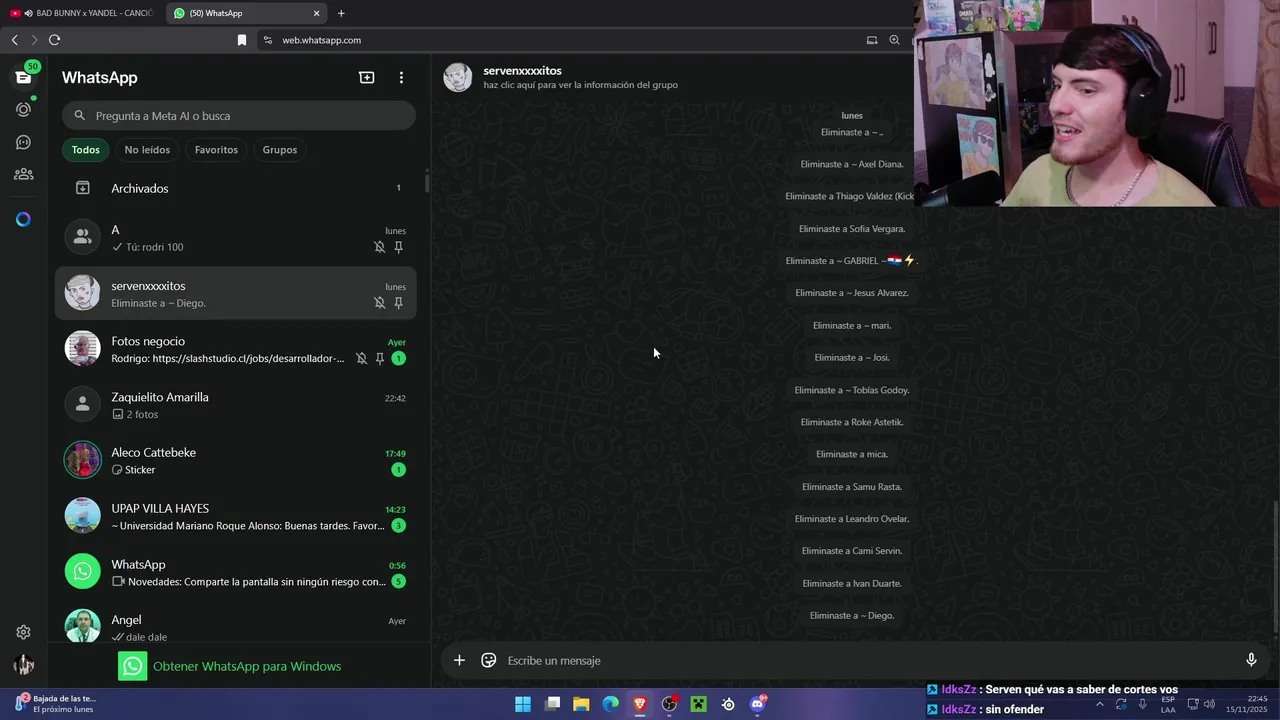Click the muted bell on servenxxxxitos chat
Screen dimensions: 1280x720
(379, 303)
